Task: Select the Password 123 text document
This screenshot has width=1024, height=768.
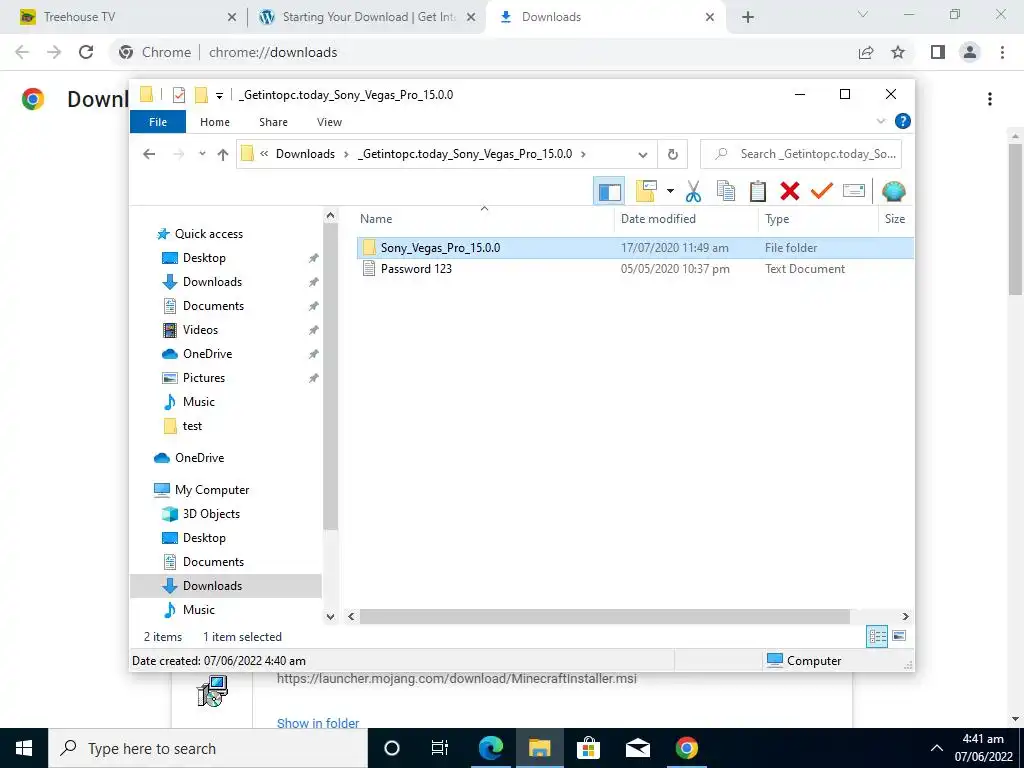Action: 416,268
